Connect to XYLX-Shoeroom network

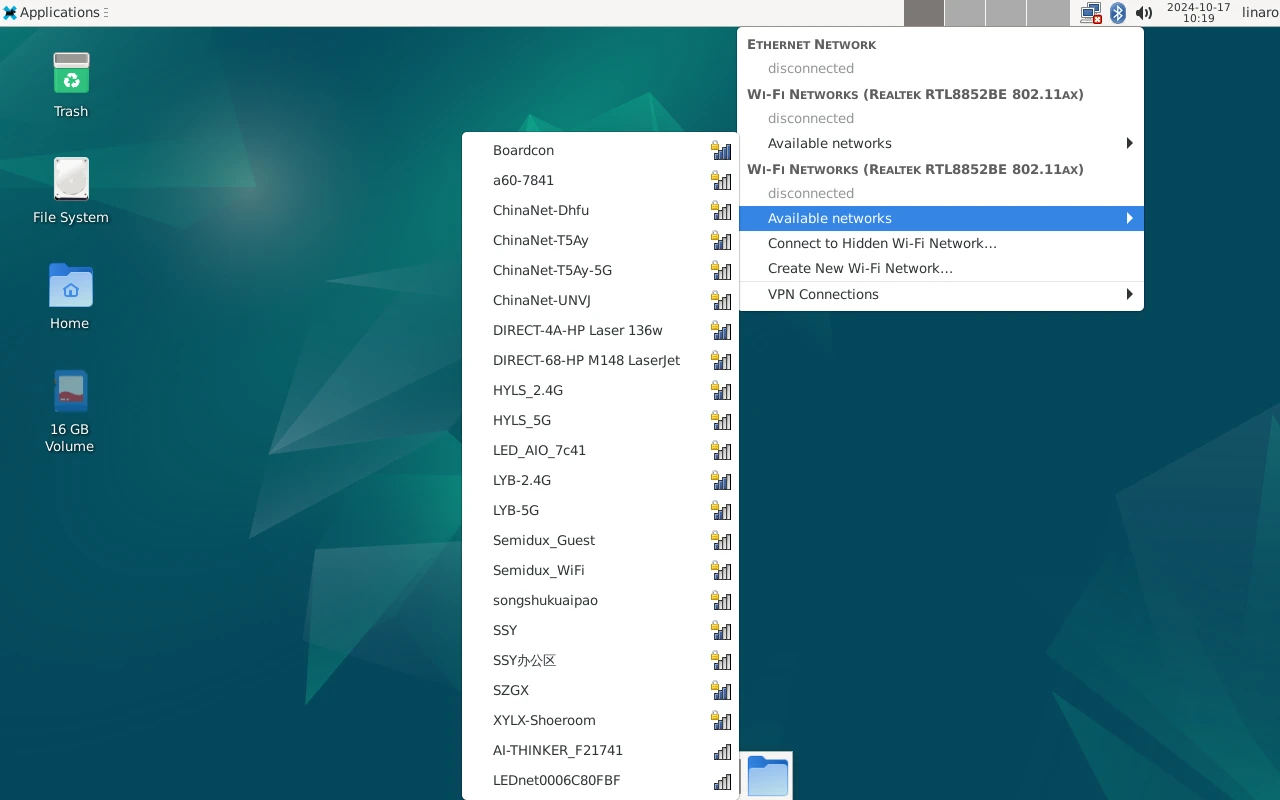pos(600,720)
